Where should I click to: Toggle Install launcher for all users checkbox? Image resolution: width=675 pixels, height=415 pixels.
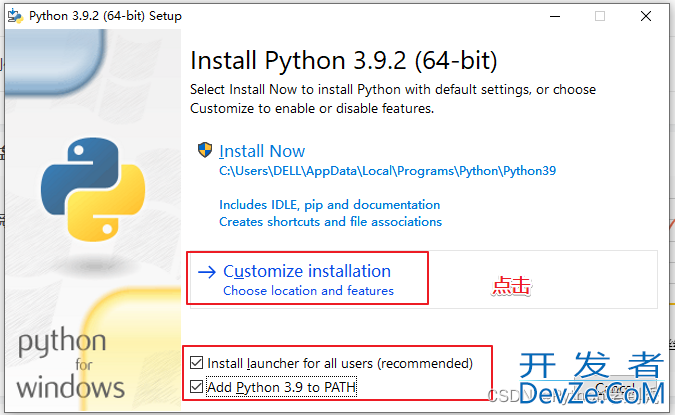tap(196, 363)
